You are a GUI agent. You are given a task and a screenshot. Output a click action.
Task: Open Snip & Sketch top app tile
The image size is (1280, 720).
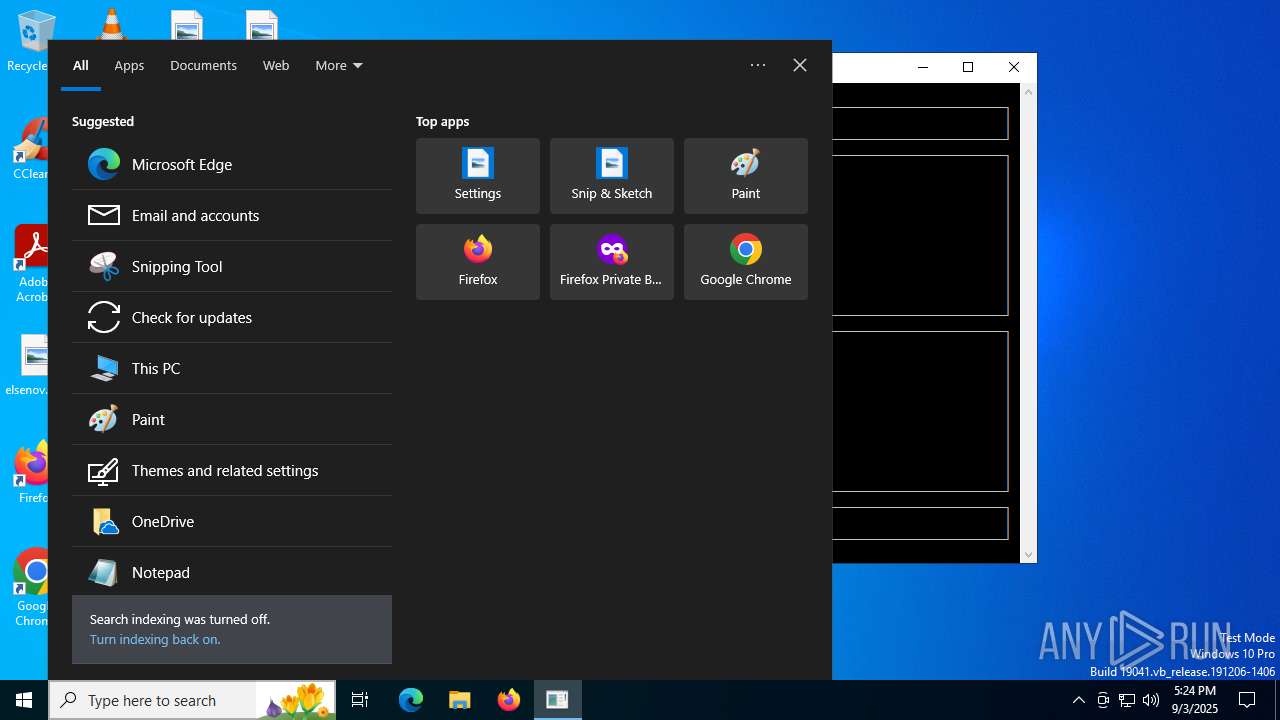pos(612,176)
